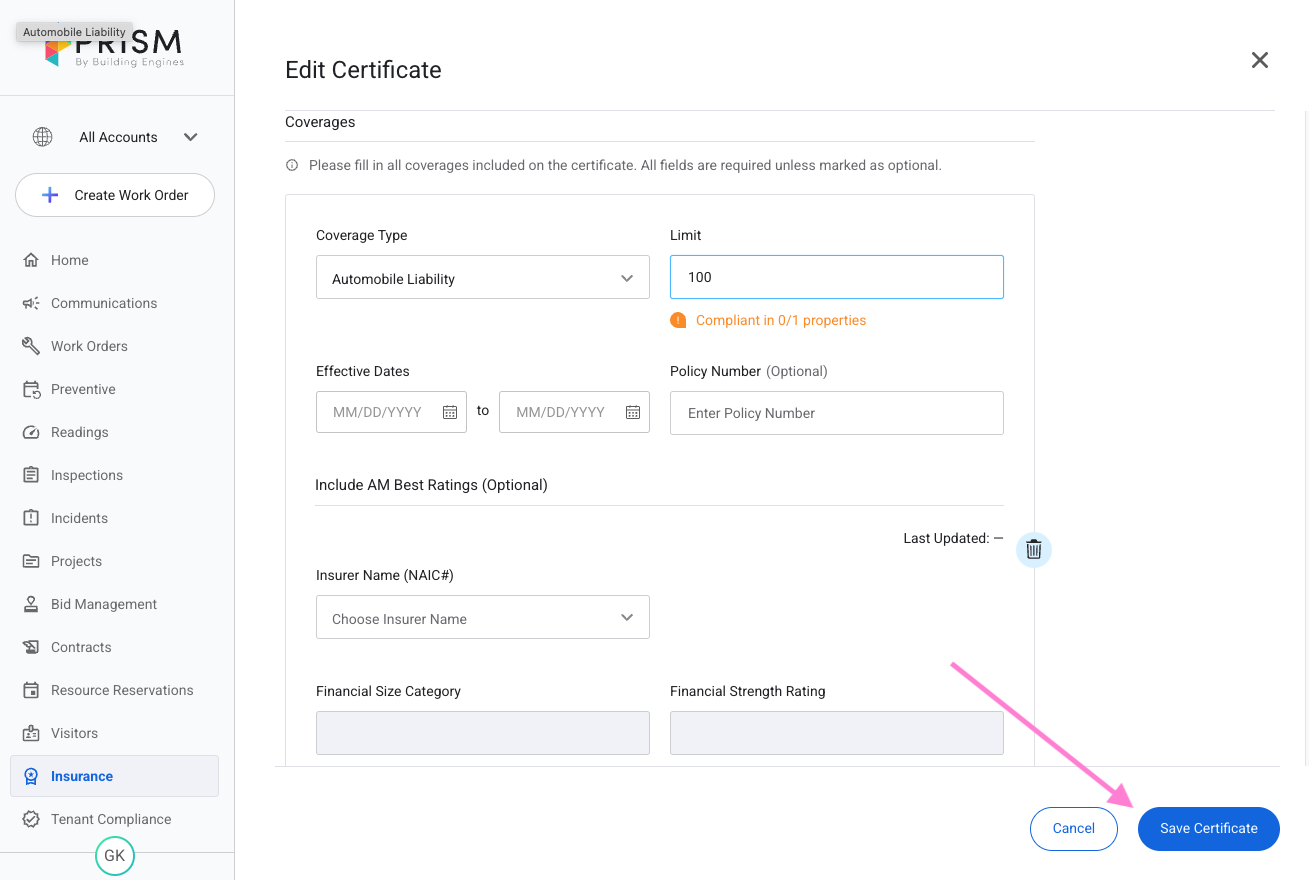Viewport: 1309px width, 880px height.
Task: Navigate to Tenant Compliance
Action: 111,819
